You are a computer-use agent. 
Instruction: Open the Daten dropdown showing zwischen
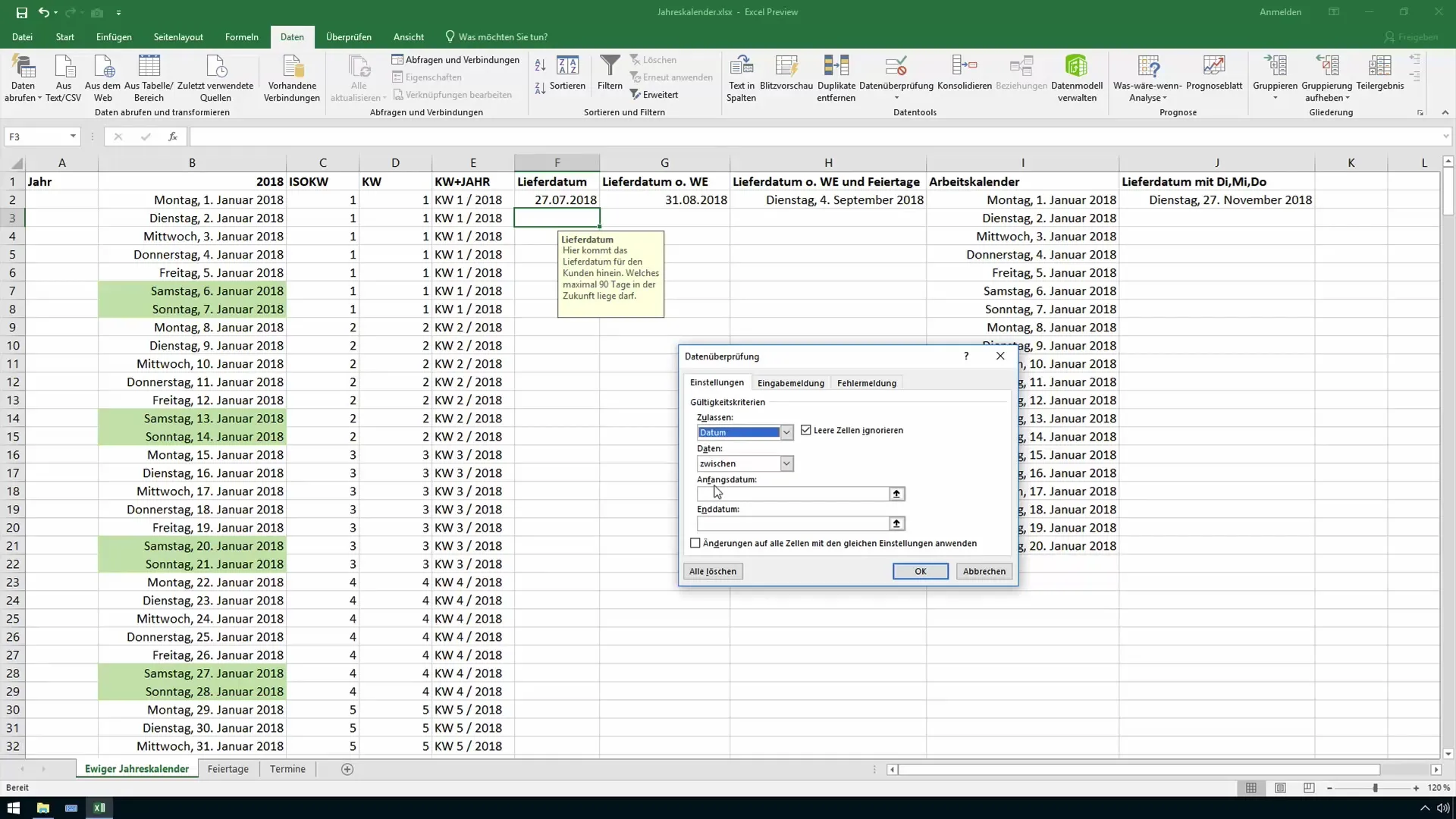(786, 463)
